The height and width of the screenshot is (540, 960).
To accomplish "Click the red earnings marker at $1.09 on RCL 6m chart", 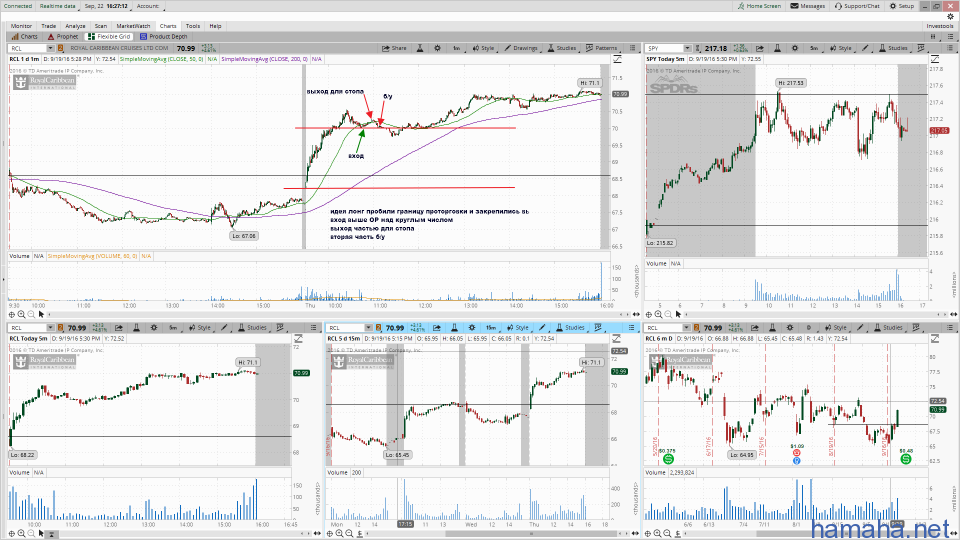I will [x=797, y=453].
